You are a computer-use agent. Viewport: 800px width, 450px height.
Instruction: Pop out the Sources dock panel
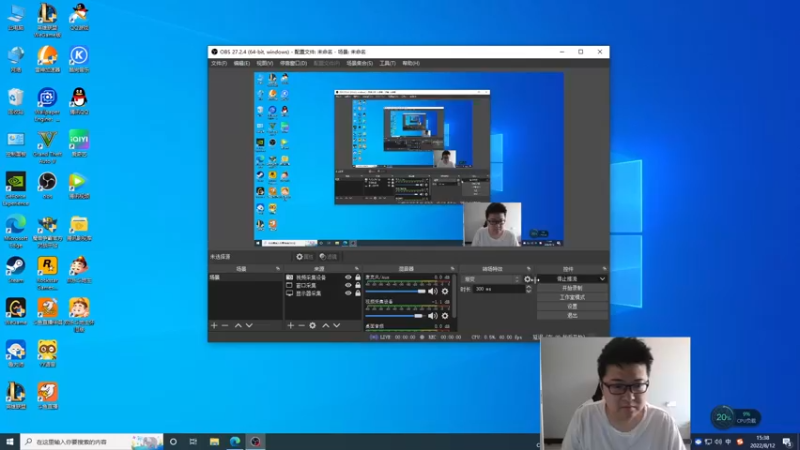pos(356,269)
